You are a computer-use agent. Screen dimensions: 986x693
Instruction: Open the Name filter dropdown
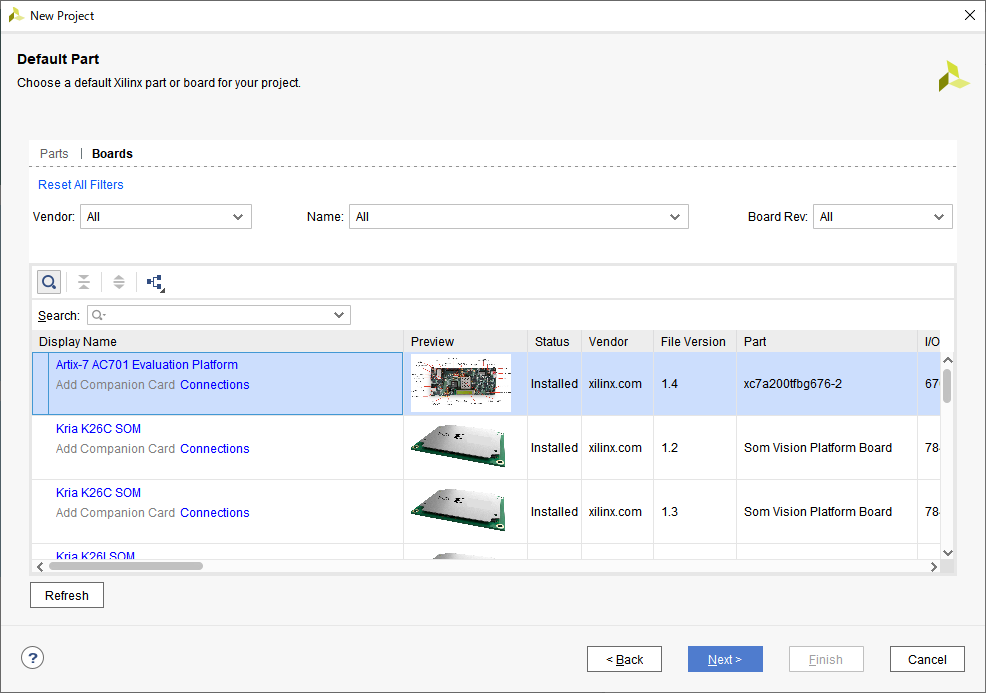[519, 216]
